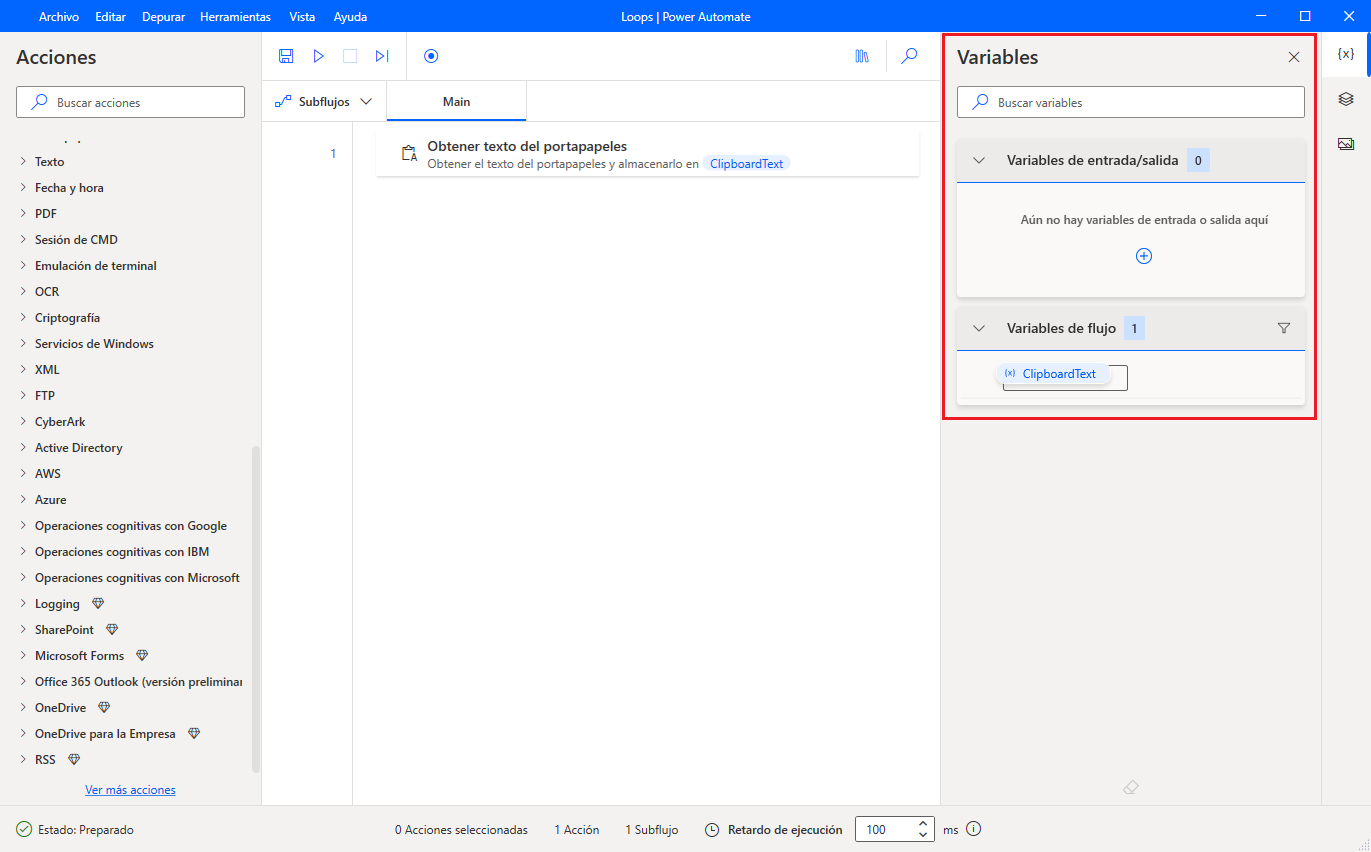Run the flow with the play icon

318,56
